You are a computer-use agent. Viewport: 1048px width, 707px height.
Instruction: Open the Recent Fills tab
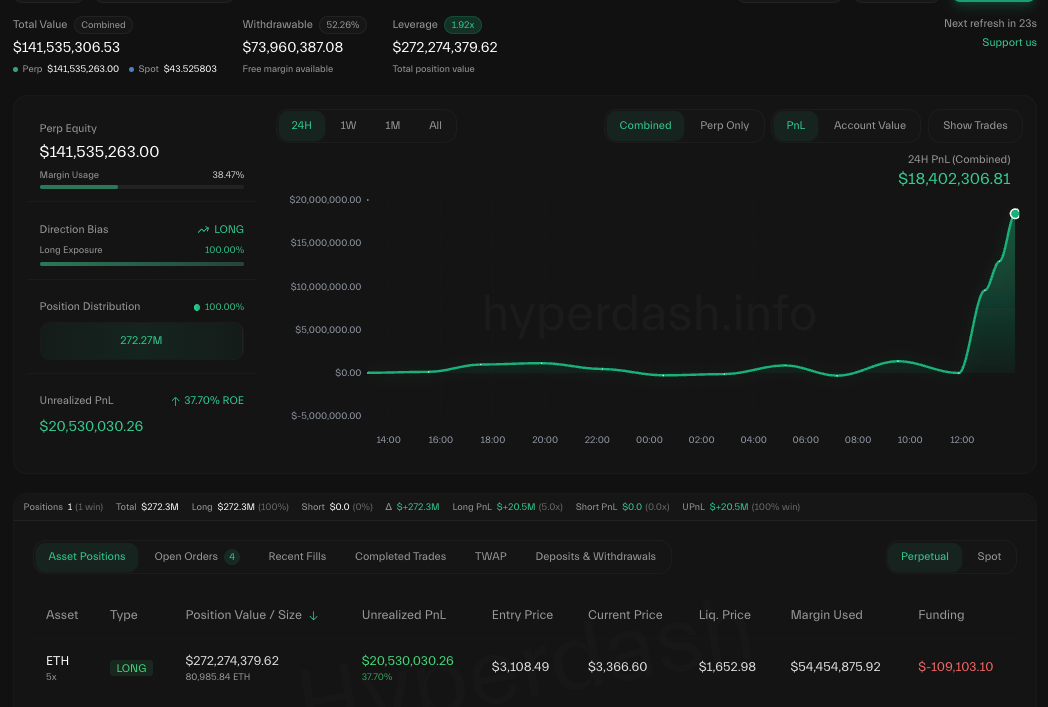[297, 557]
